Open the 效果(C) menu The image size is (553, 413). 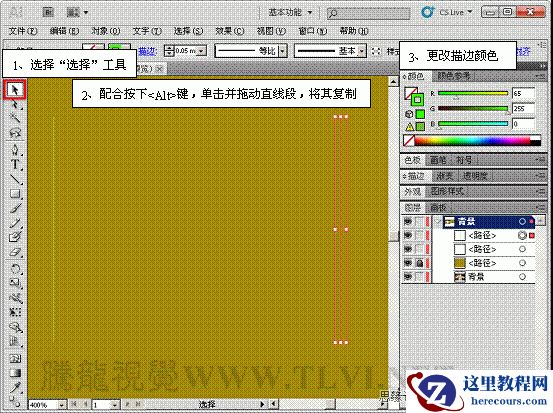230,31
